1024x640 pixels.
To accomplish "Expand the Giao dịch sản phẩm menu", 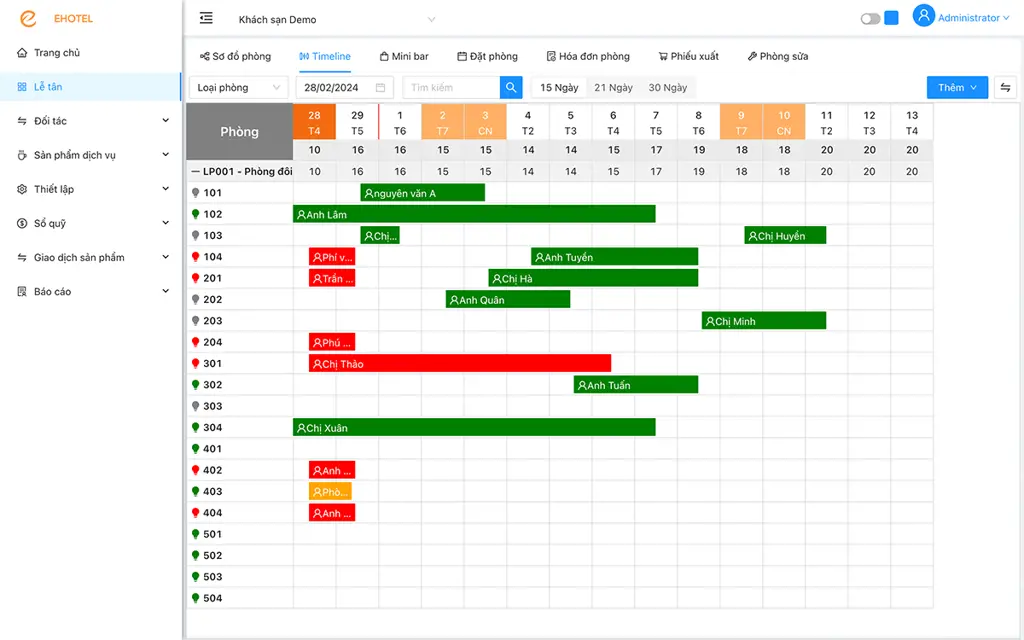I will (x=91, y=257).
